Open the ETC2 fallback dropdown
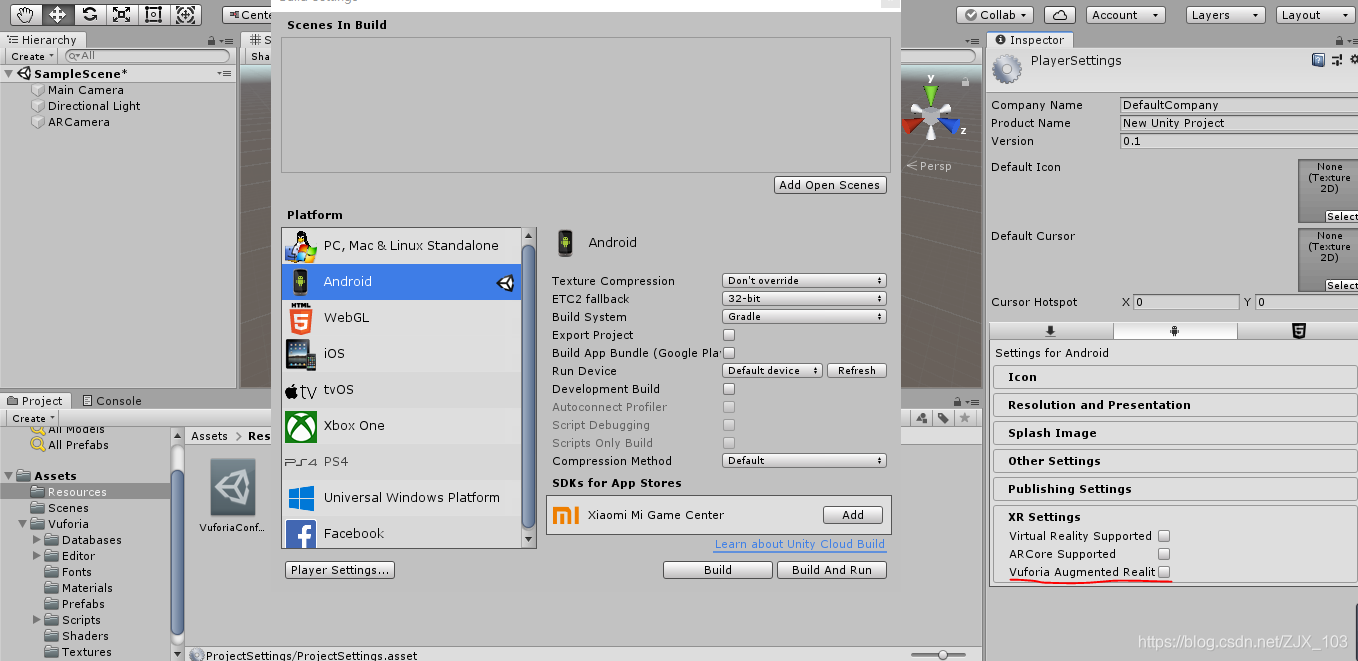Viewport: 1358px width, 661px height. point(804,299)
